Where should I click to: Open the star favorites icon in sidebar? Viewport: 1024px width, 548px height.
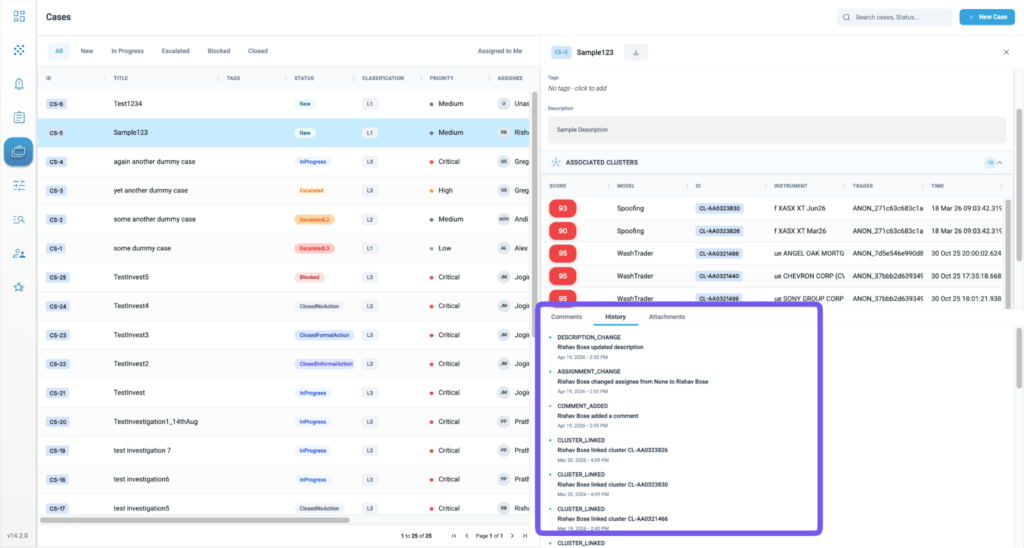[19, 287]
